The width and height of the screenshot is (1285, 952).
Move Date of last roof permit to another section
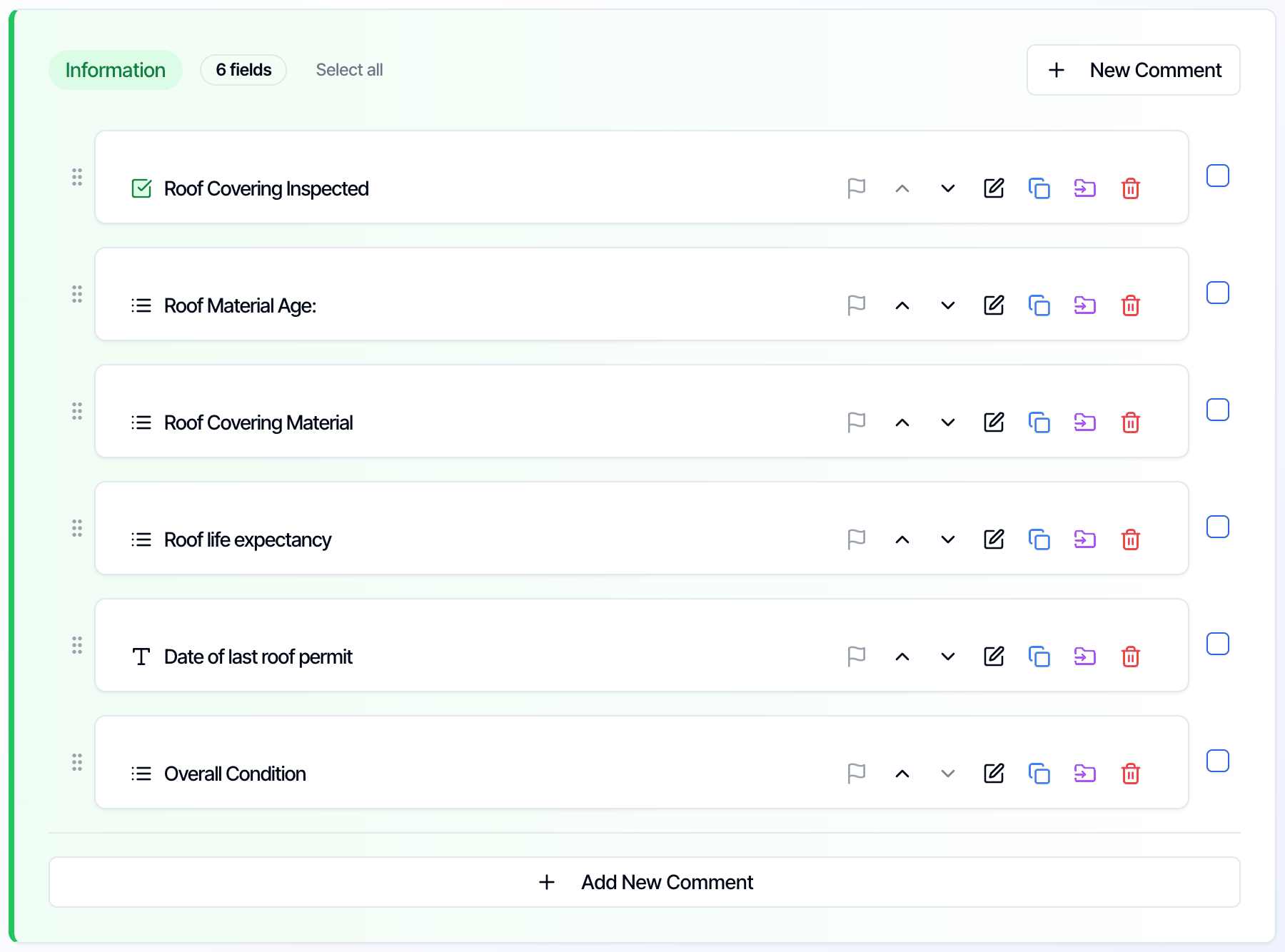(1085, 657)
